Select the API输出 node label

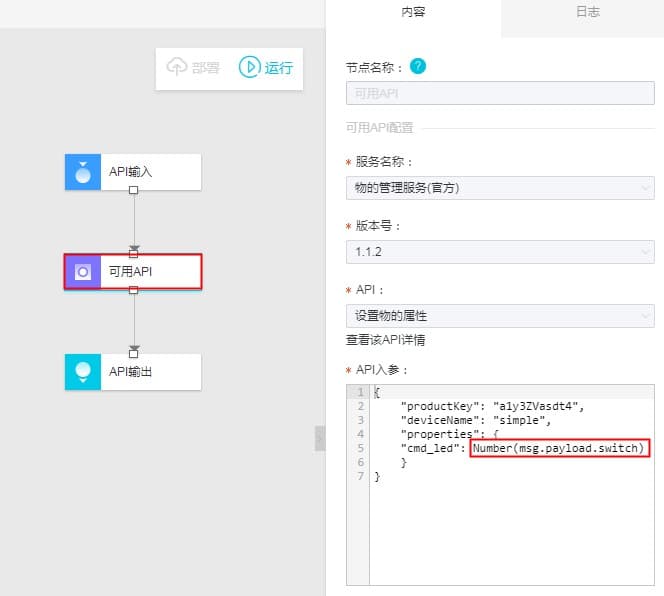tap(130, 371)
